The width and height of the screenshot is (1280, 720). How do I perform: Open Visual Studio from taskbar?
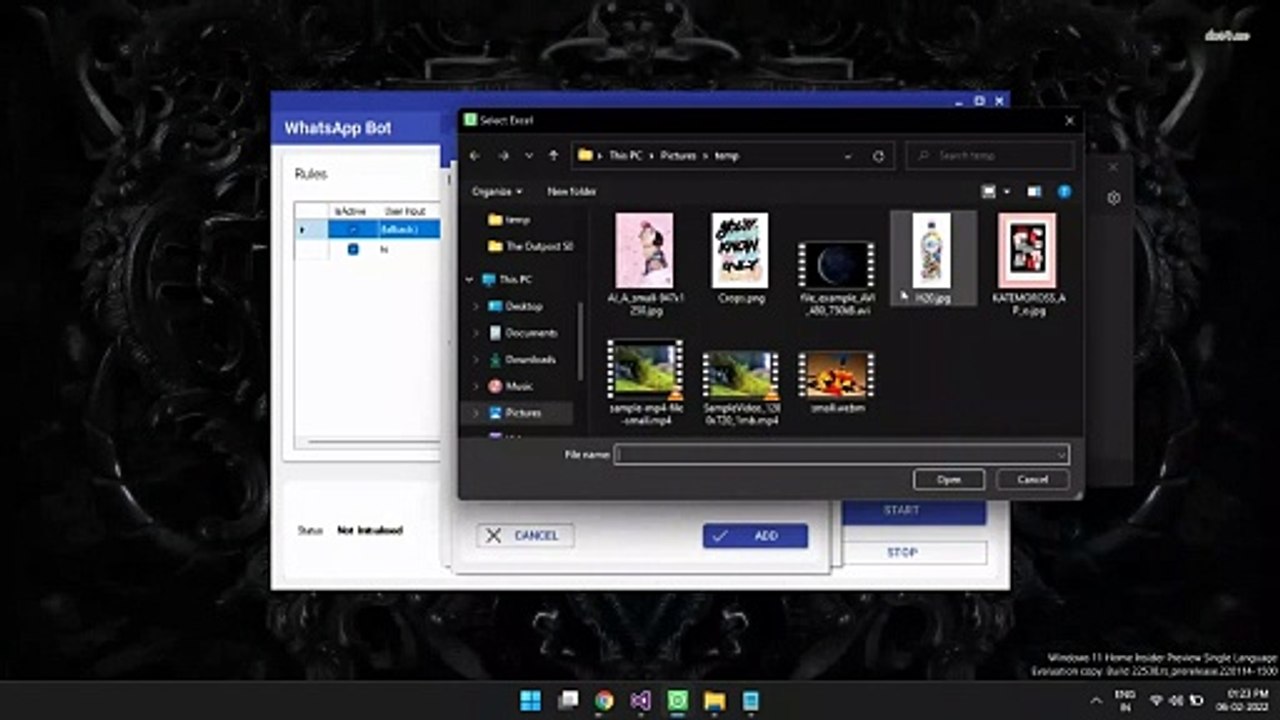(x=641, y=700)
